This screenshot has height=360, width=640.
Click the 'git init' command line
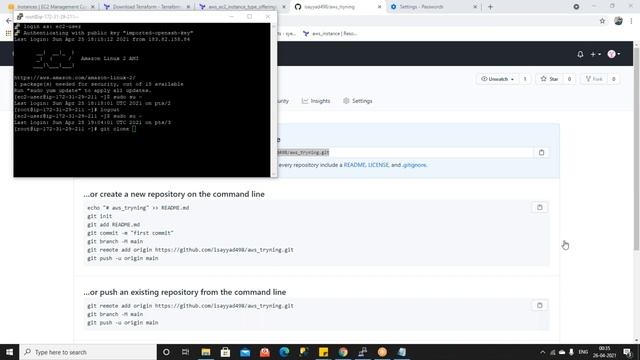click(100, 216)
